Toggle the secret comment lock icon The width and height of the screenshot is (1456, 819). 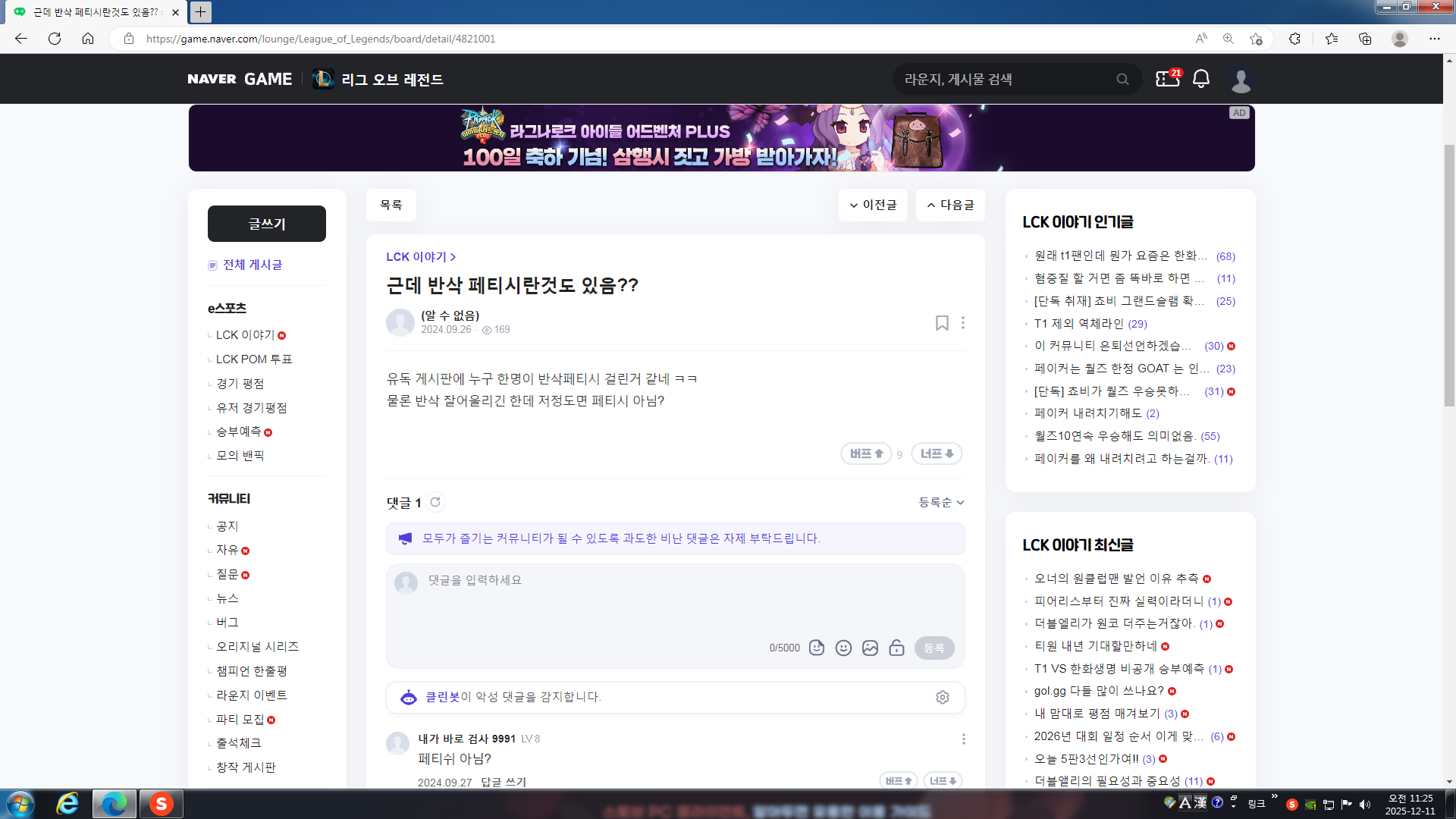click(x=896, y=648)
